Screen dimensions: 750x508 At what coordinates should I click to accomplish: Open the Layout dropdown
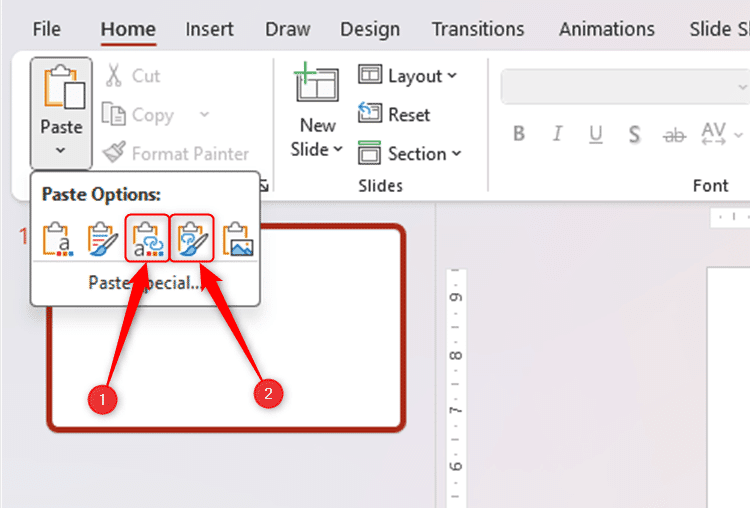tap(408, 76)
